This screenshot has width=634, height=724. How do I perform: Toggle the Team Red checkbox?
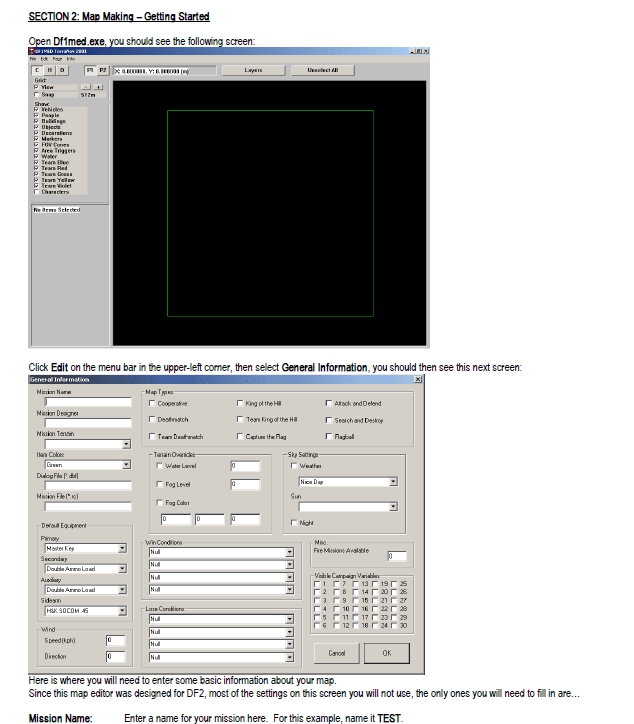coord(36,168)
